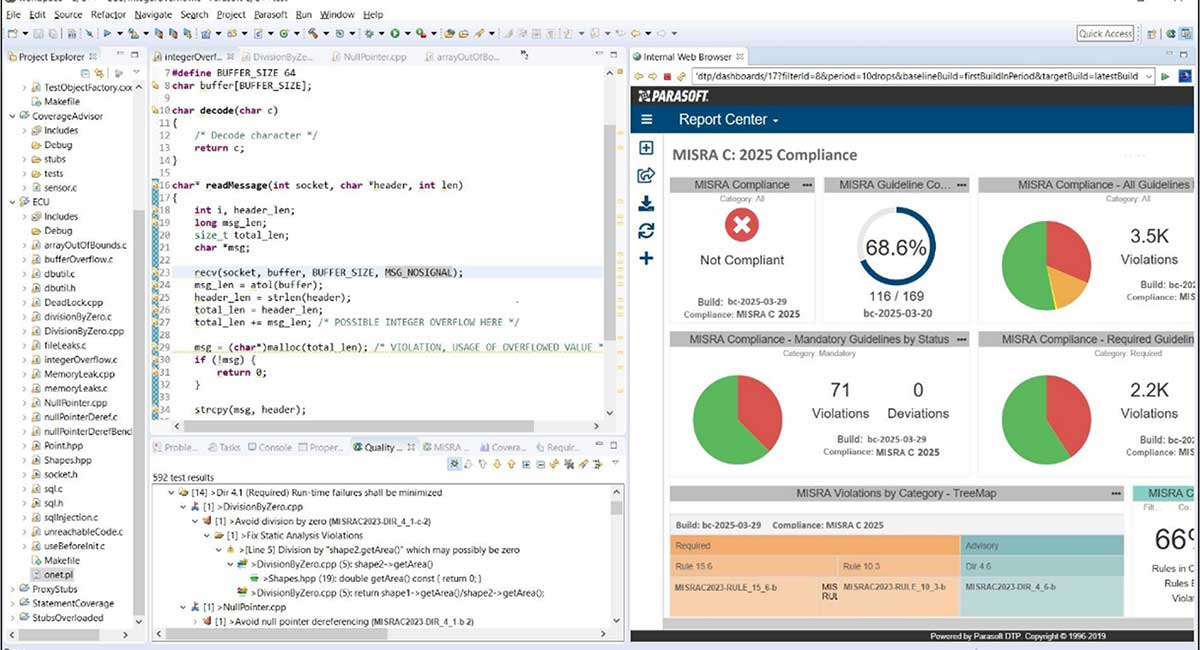Collapse the DivisionByZero.cpp results tree

point(180,507)
